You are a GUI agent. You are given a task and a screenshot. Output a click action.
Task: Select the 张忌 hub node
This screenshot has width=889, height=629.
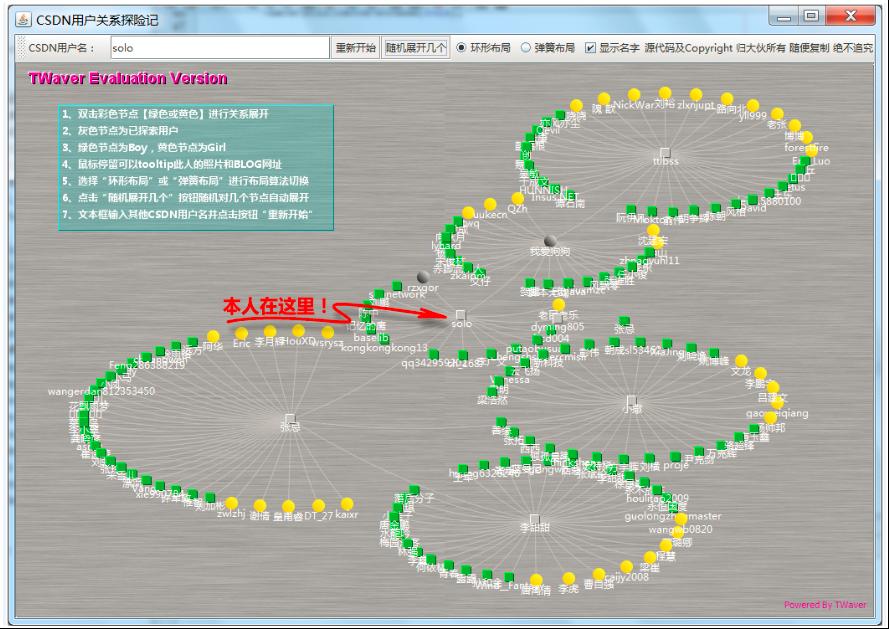(290, 419)
